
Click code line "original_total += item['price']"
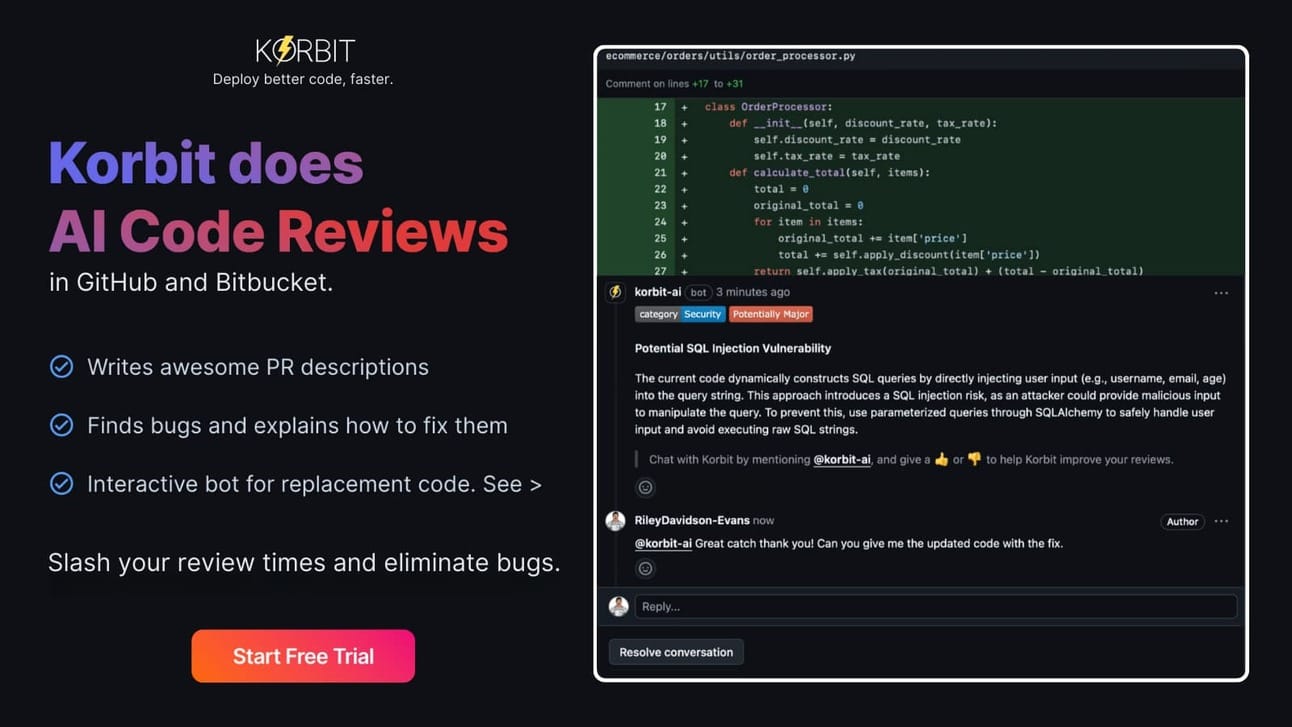coord(872,238)
